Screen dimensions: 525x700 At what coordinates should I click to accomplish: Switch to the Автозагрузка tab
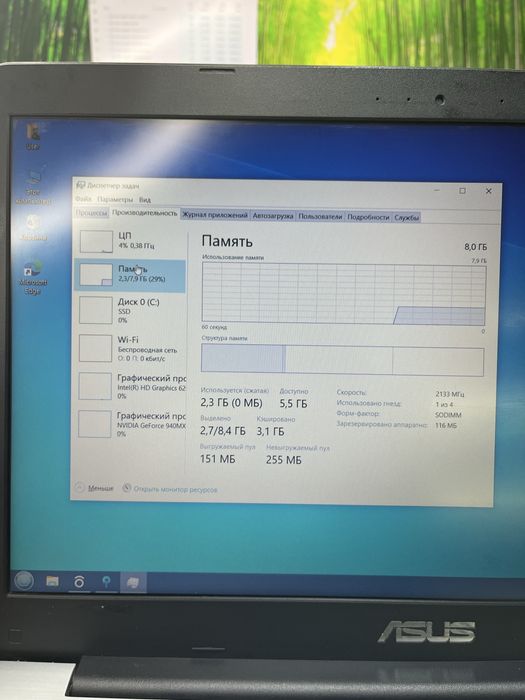tap(273, 216)
